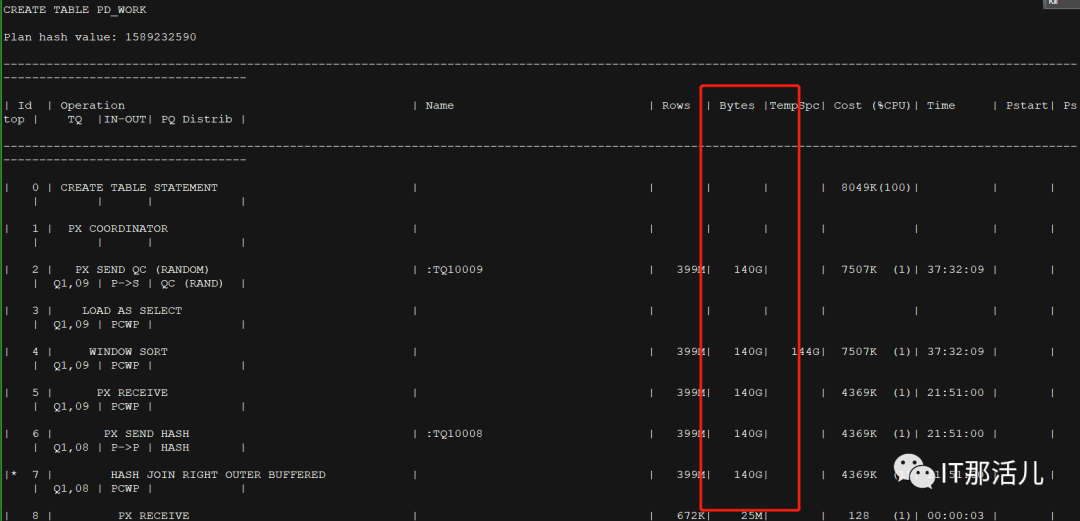Click the '00:00:03' time value in row 8
Viewport: 1080px width, 521px height.
pos(955,515)
